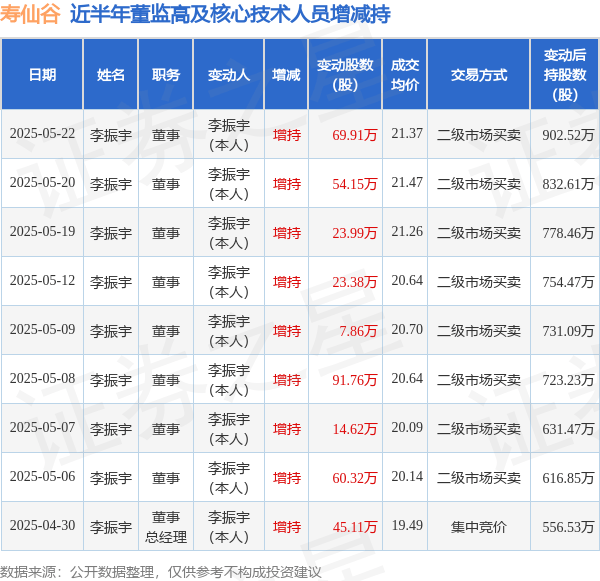Click the 集中竞价 trading method cell

click(x=479, y=527)
